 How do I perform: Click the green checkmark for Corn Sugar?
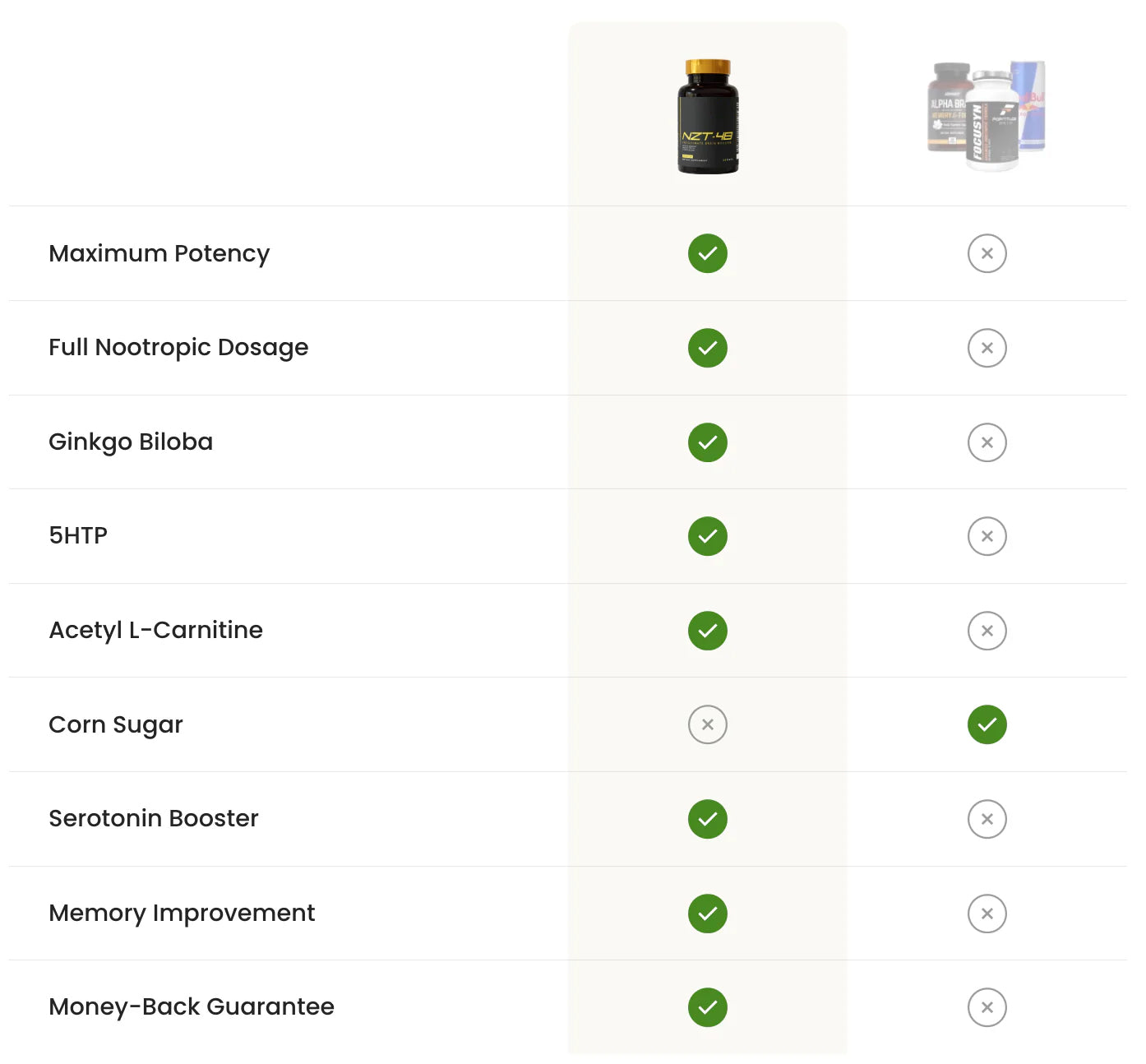[x=987, y=724]
